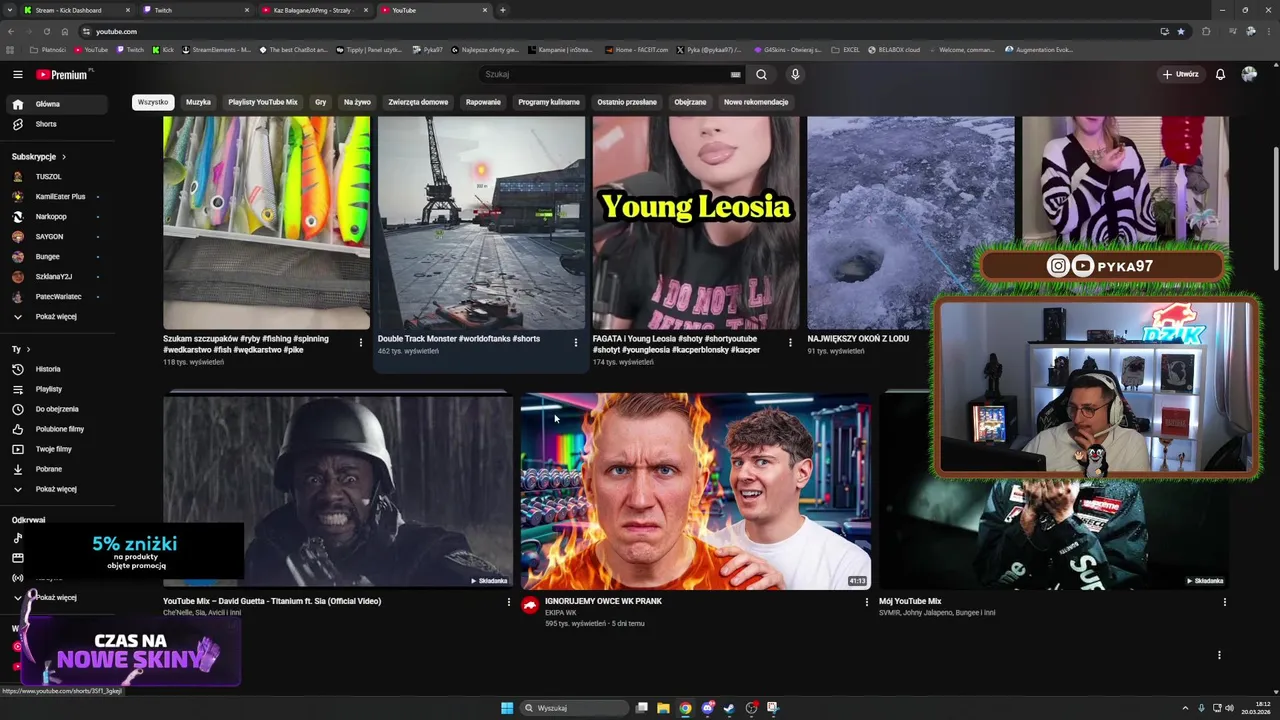Viewport: 1280px width, 720px height.
Task: Switch to the Twitch browser tab
Action: click(190, 10)
